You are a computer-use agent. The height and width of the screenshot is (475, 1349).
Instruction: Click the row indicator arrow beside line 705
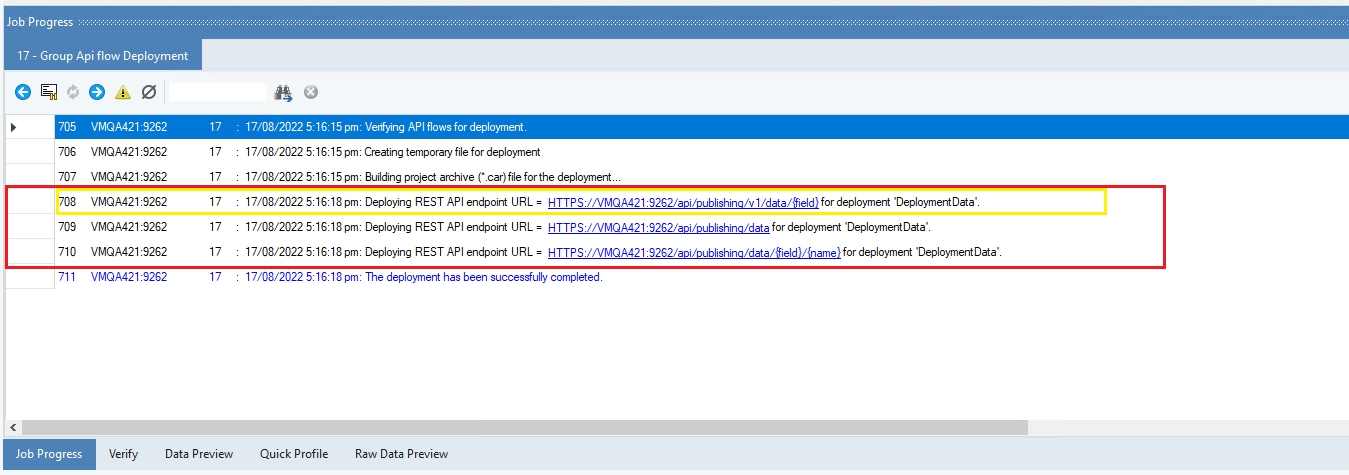coord(13,127)
